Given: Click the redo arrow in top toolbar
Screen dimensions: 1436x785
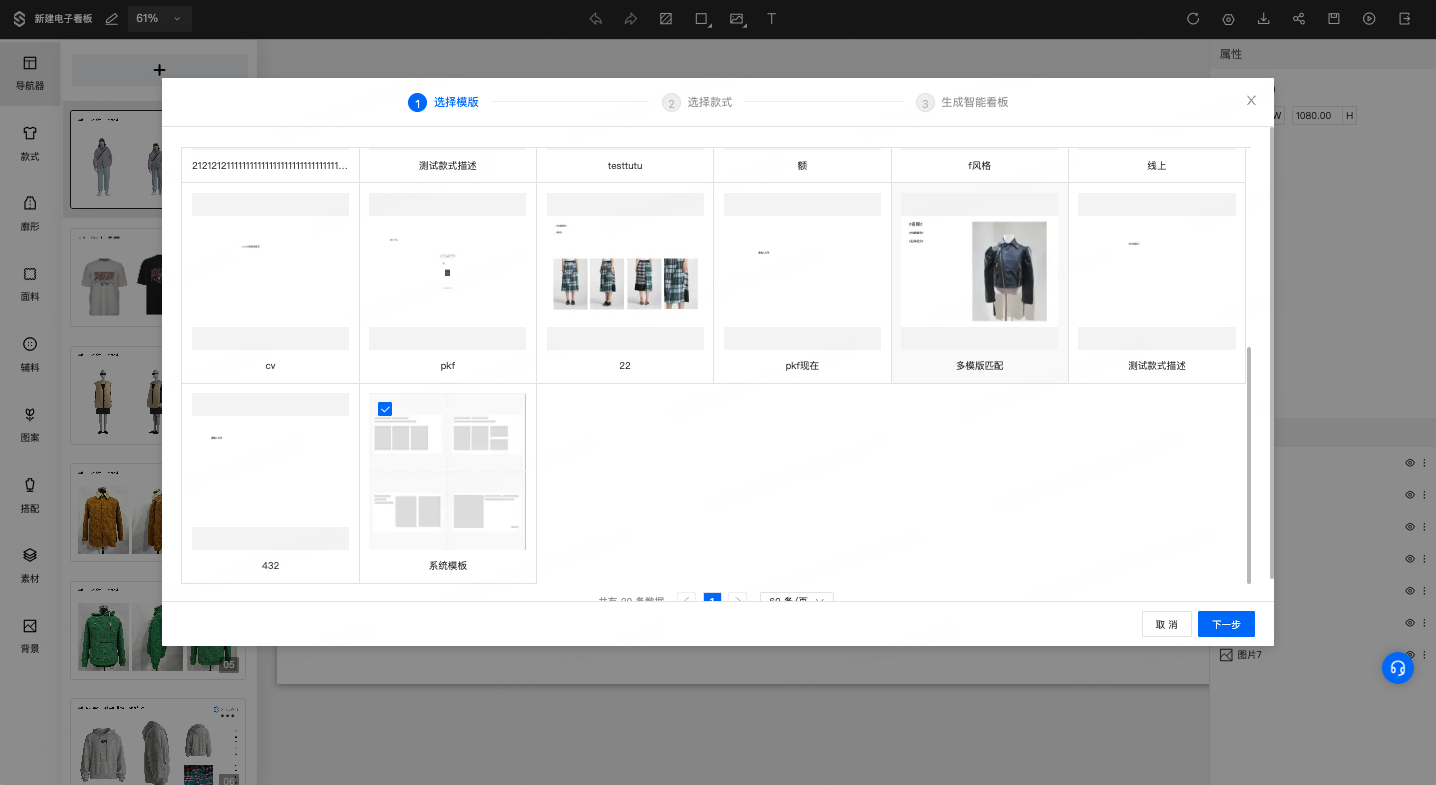Looking at the screenshot, I should (x=630, y=19).
